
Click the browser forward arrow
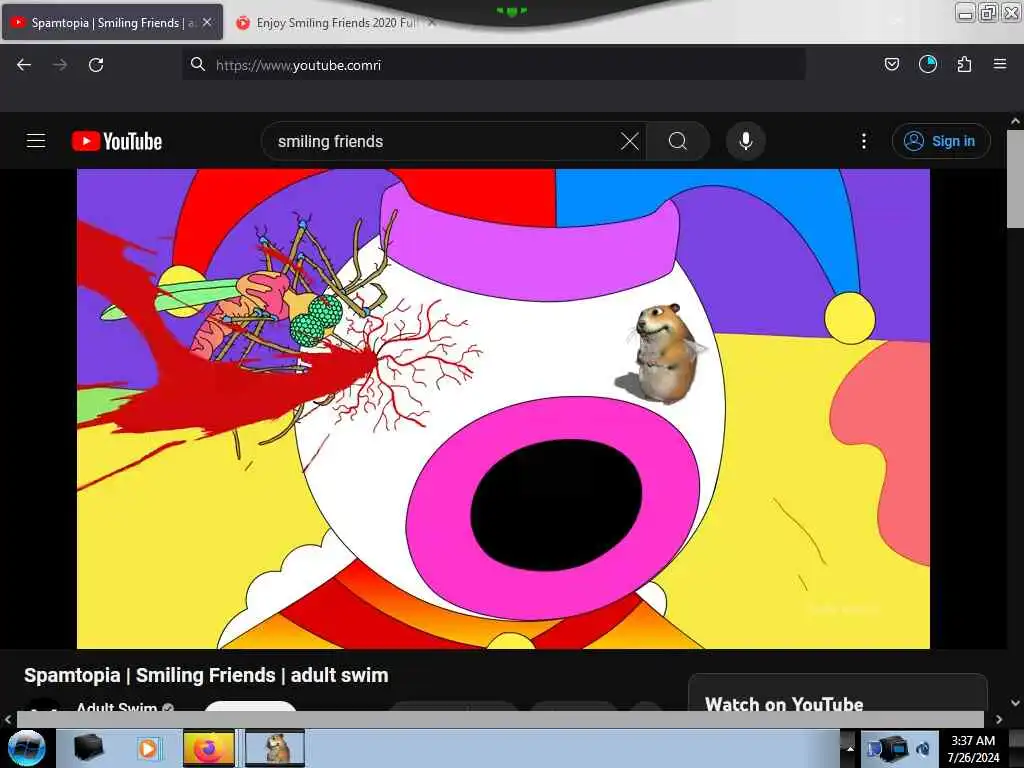click(x=60, y=65)
